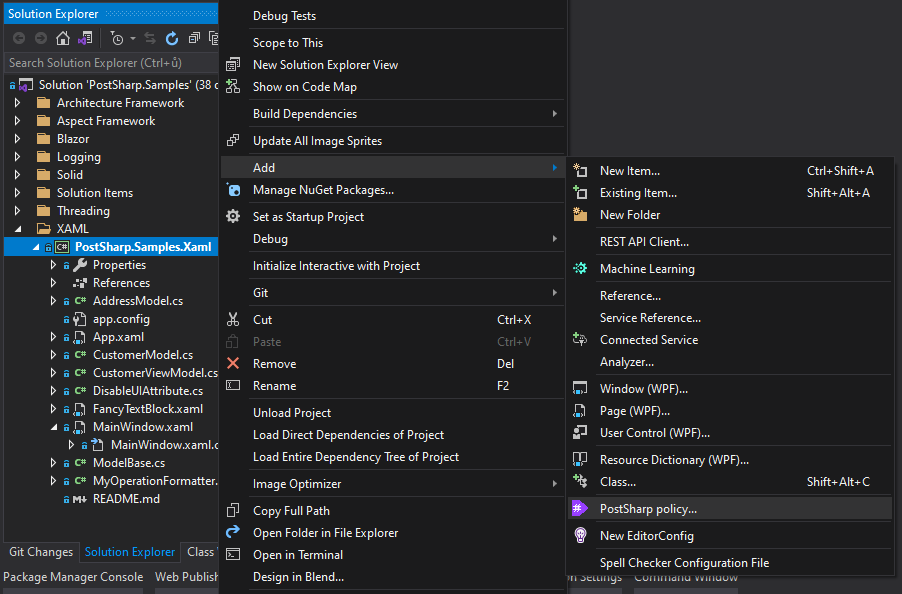Click the Resource Dictionary (WPF) icon
This screenshot has height=594, width=902.
click(580, 459)
